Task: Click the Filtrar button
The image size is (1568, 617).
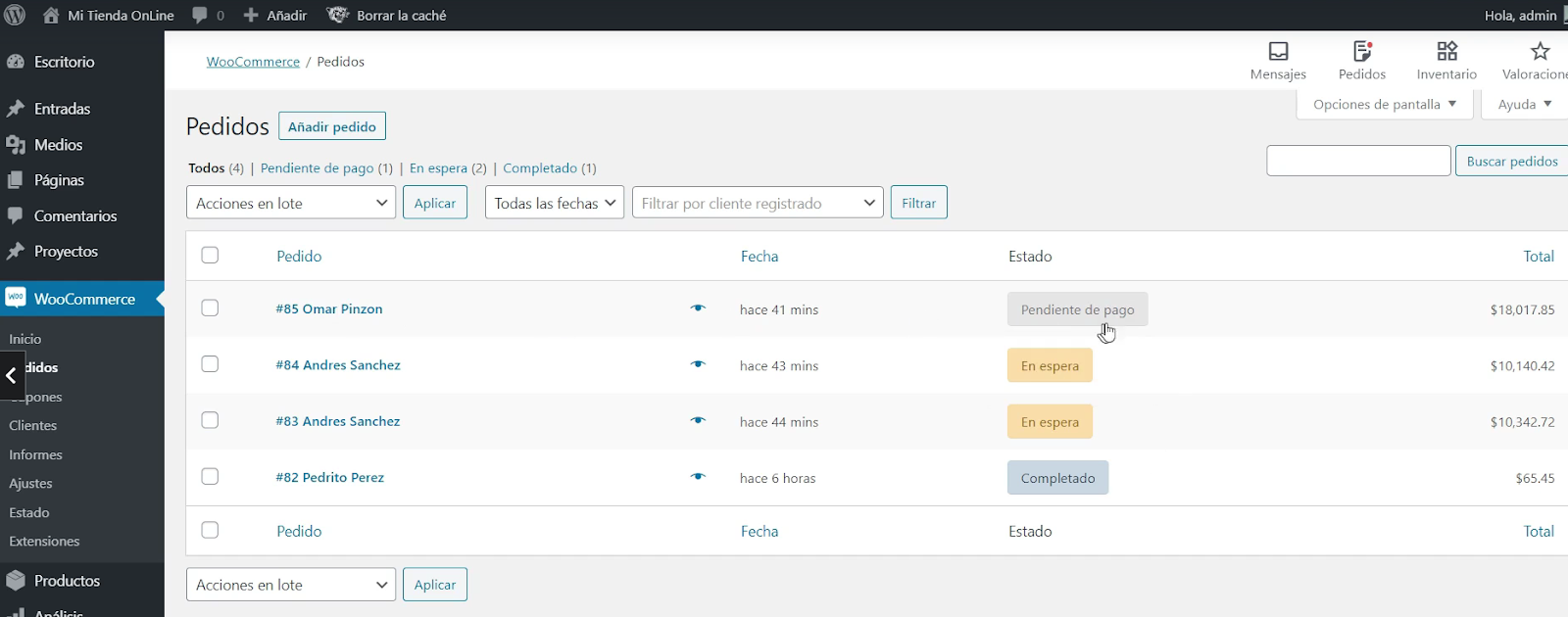Action: 919,203
